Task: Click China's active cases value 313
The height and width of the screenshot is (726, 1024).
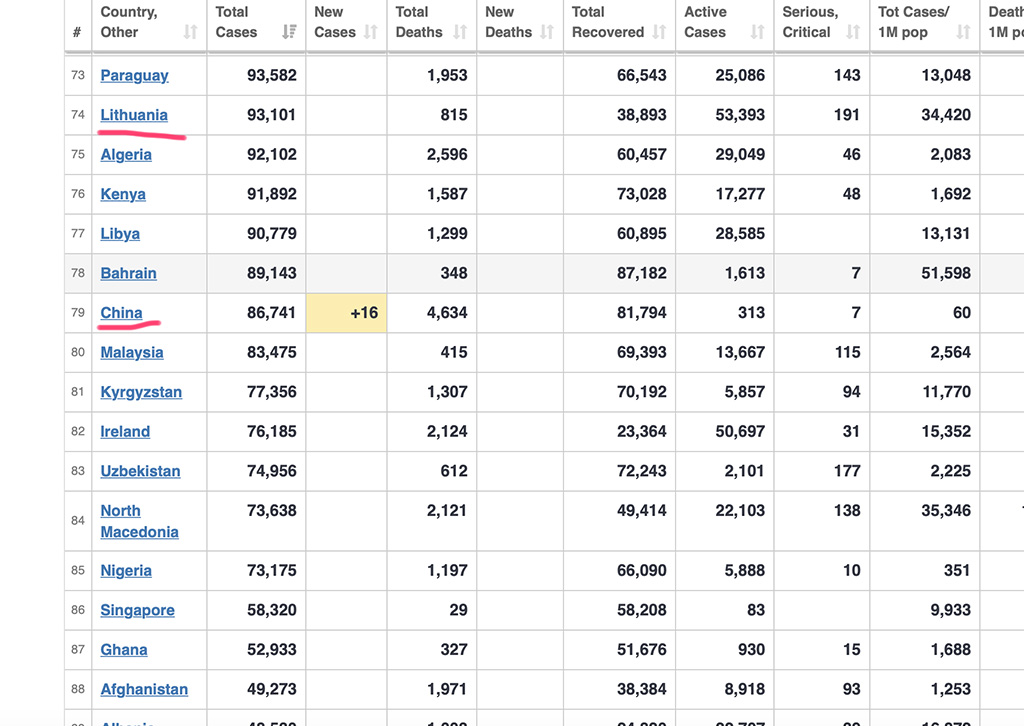Action: tap(752, 313)
